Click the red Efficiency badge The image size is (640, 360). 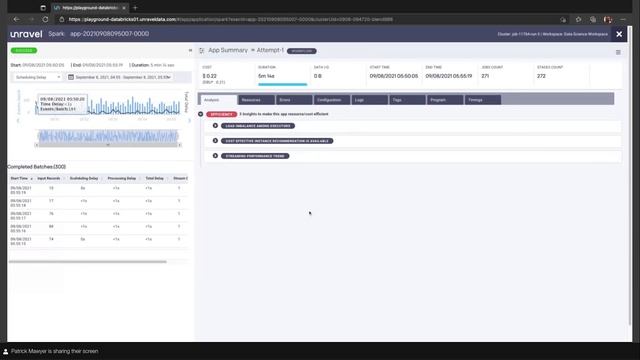[x=222, y=114]
